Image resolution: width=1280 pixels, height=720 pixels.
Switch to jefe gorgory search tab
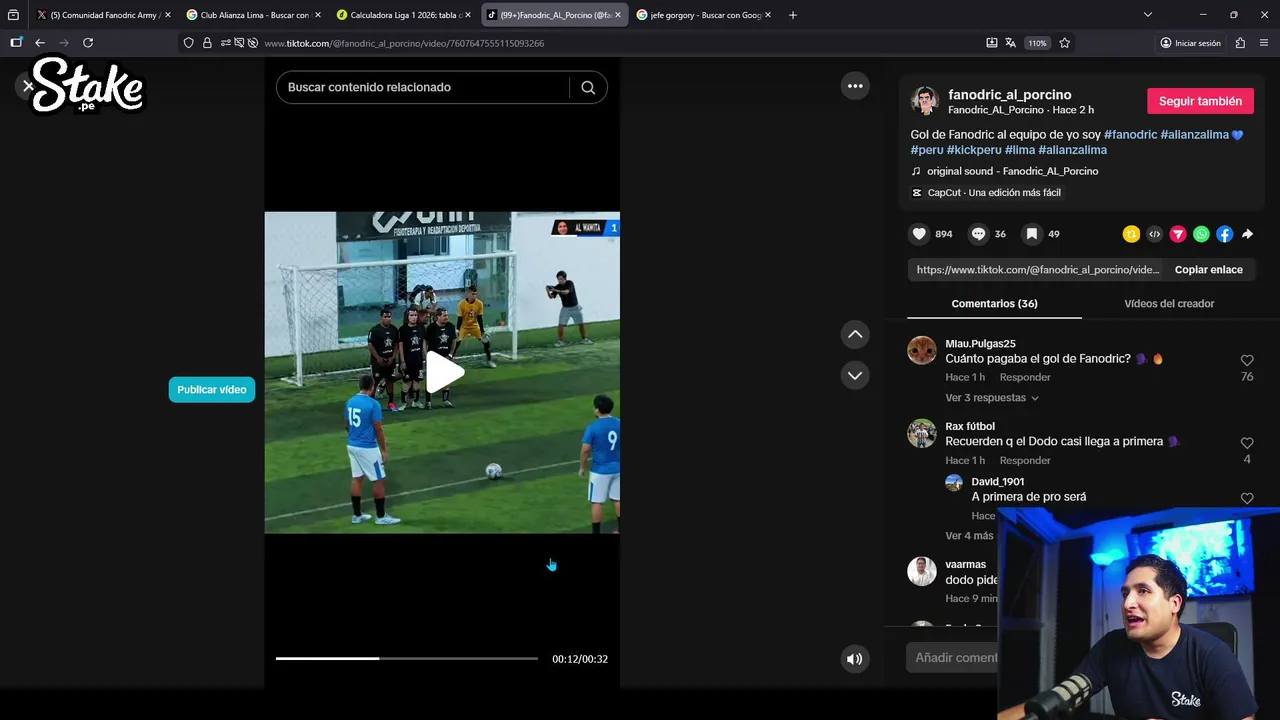click(x=705, y=15)
